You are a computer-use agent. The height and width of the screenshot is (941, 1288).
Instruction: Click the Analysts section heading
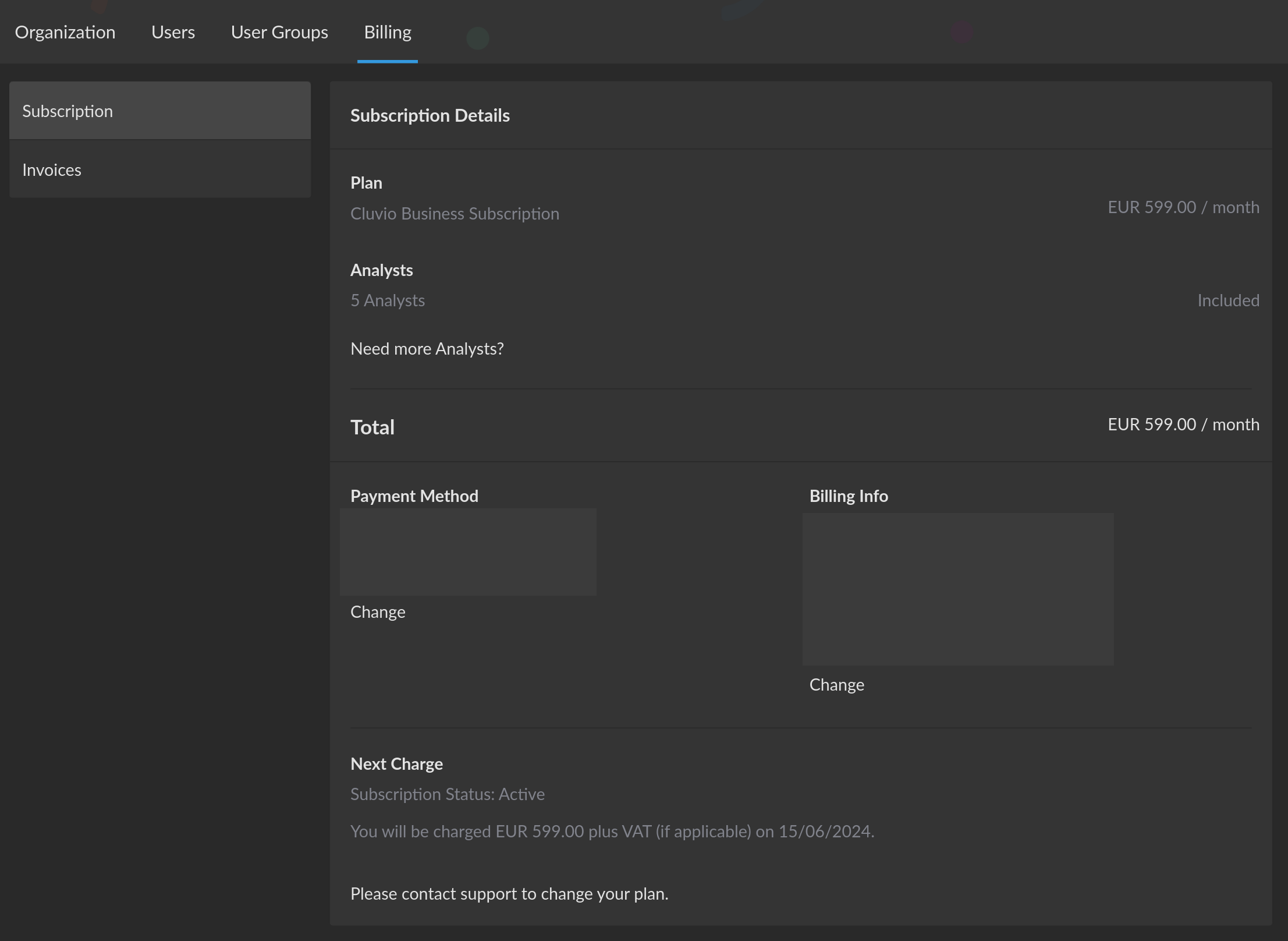pos(382,270)
